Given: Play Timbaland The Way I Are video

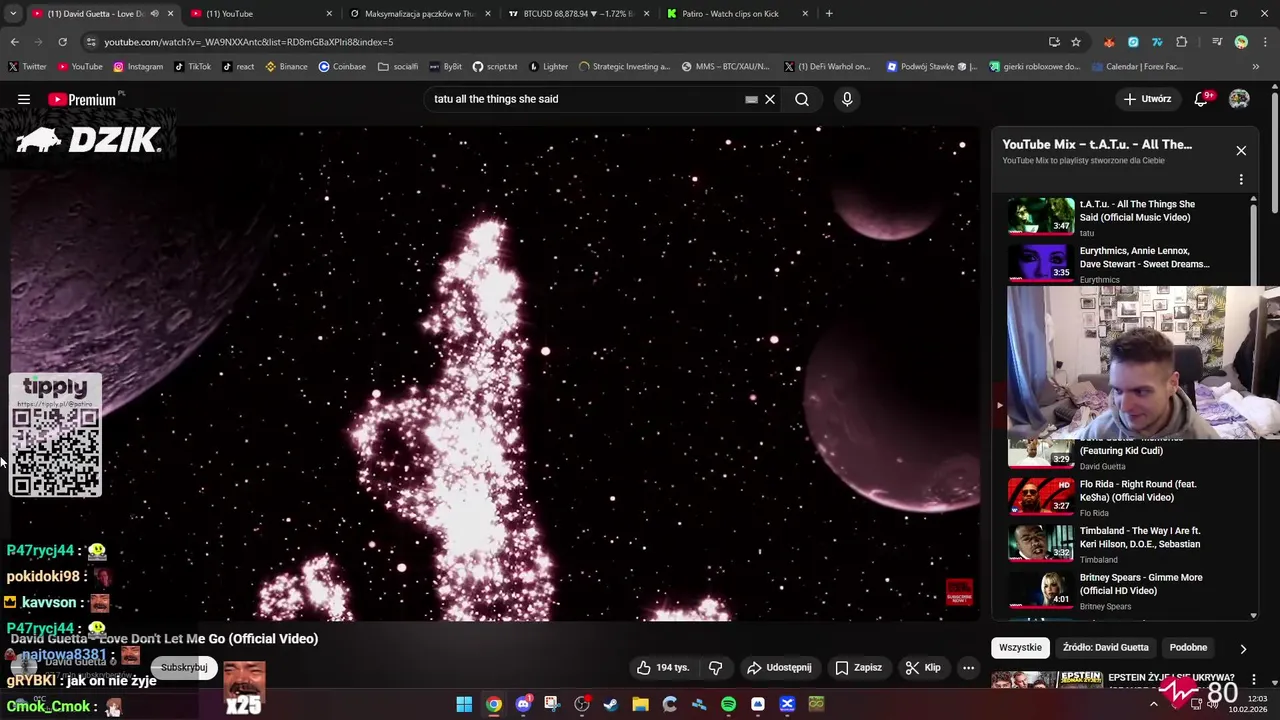Looking at the screenshot, I should (1128, 544).
